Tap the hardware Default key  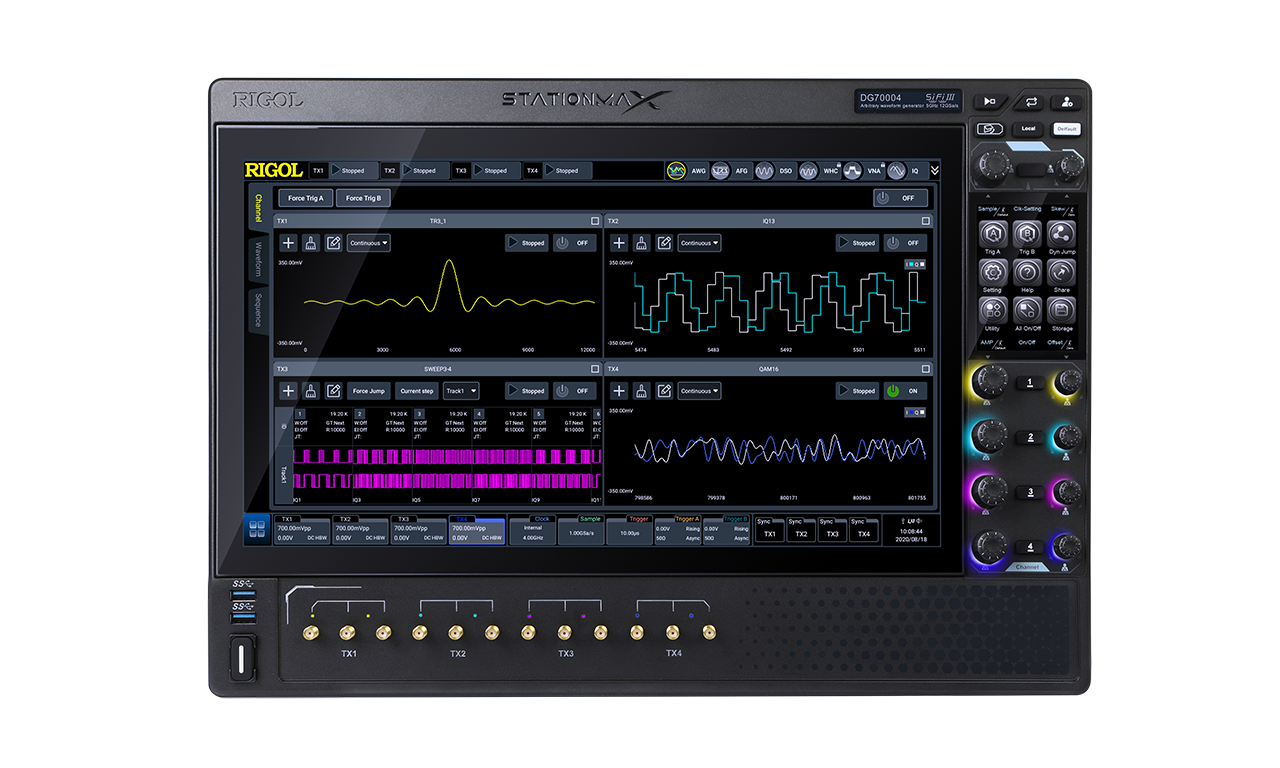coord(1067,129)
